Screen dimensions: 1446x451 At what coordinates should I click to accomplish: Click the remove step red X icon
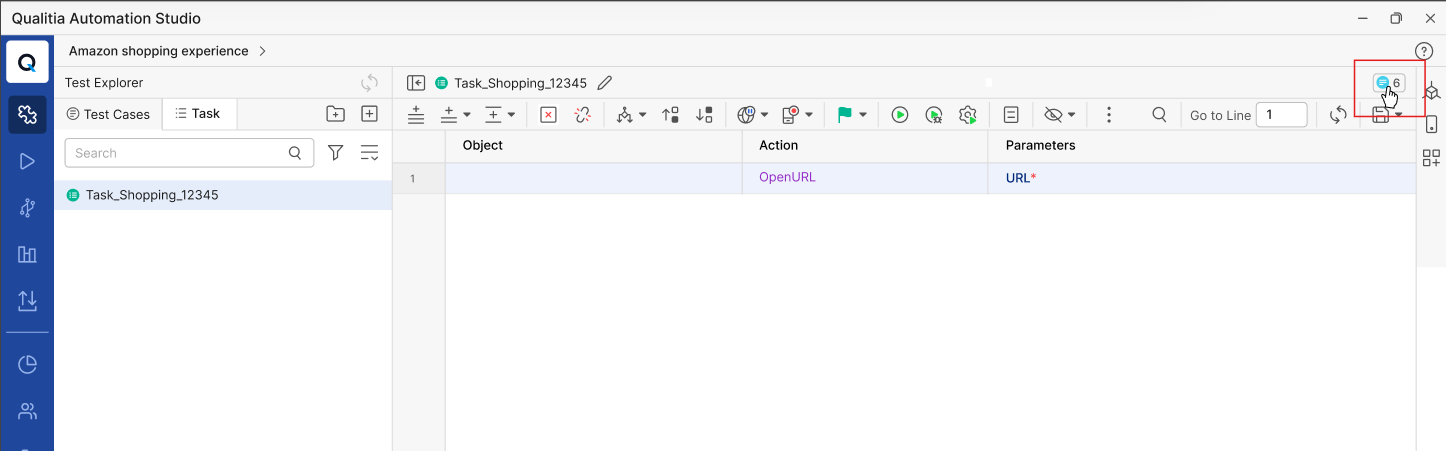click(548, 115)
